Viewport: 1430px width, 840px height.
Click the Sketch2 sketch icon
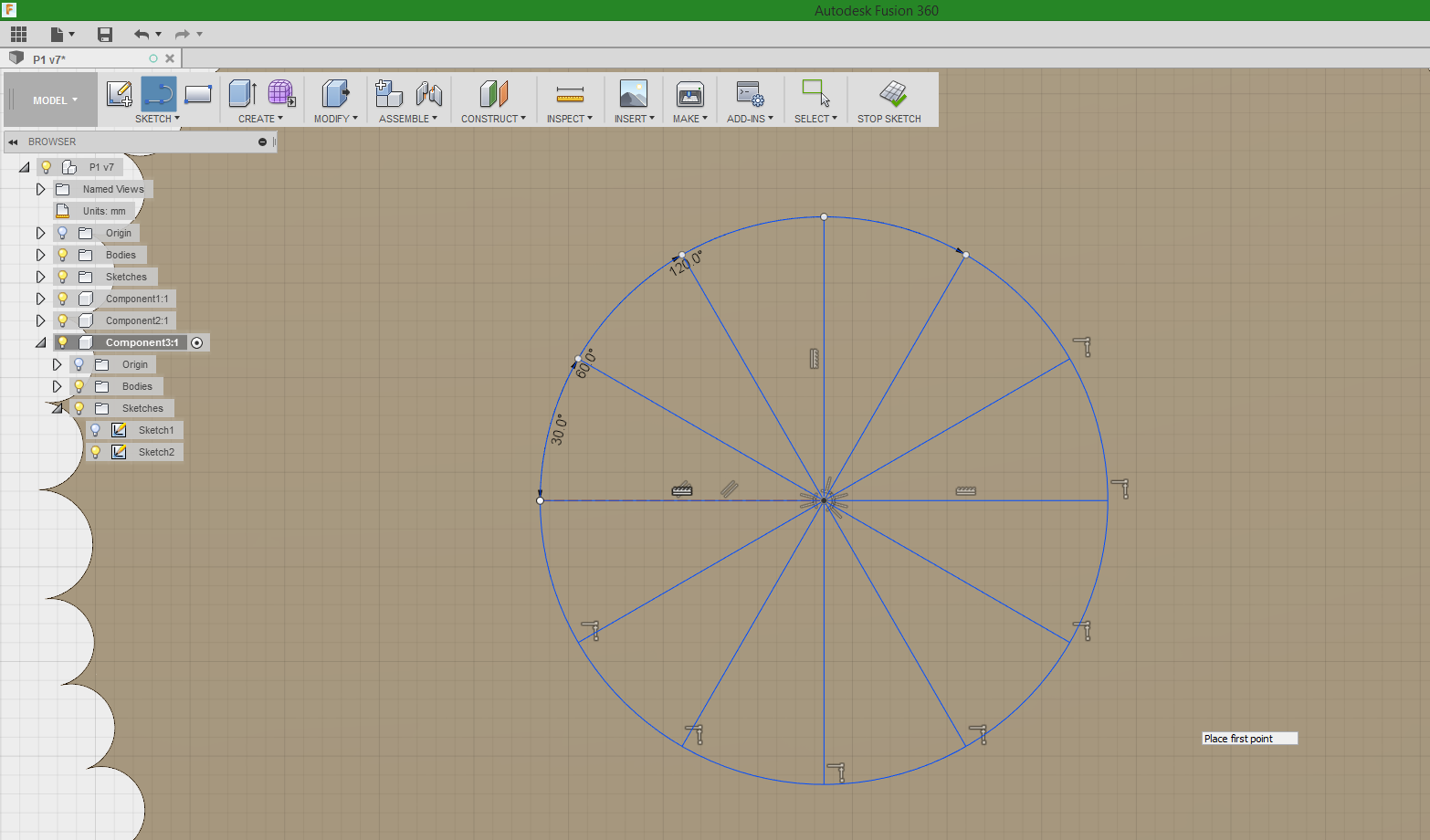coord(119,452)
